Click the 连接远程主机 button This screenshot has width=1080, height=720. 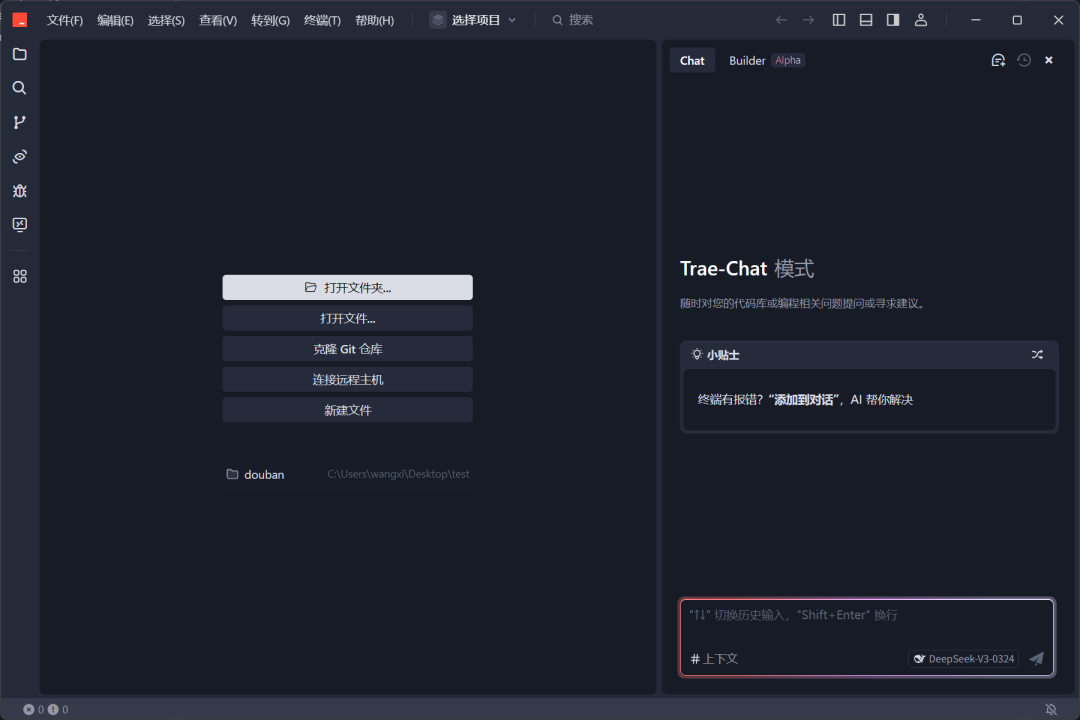pyautogui.click(x=348, y=380)
